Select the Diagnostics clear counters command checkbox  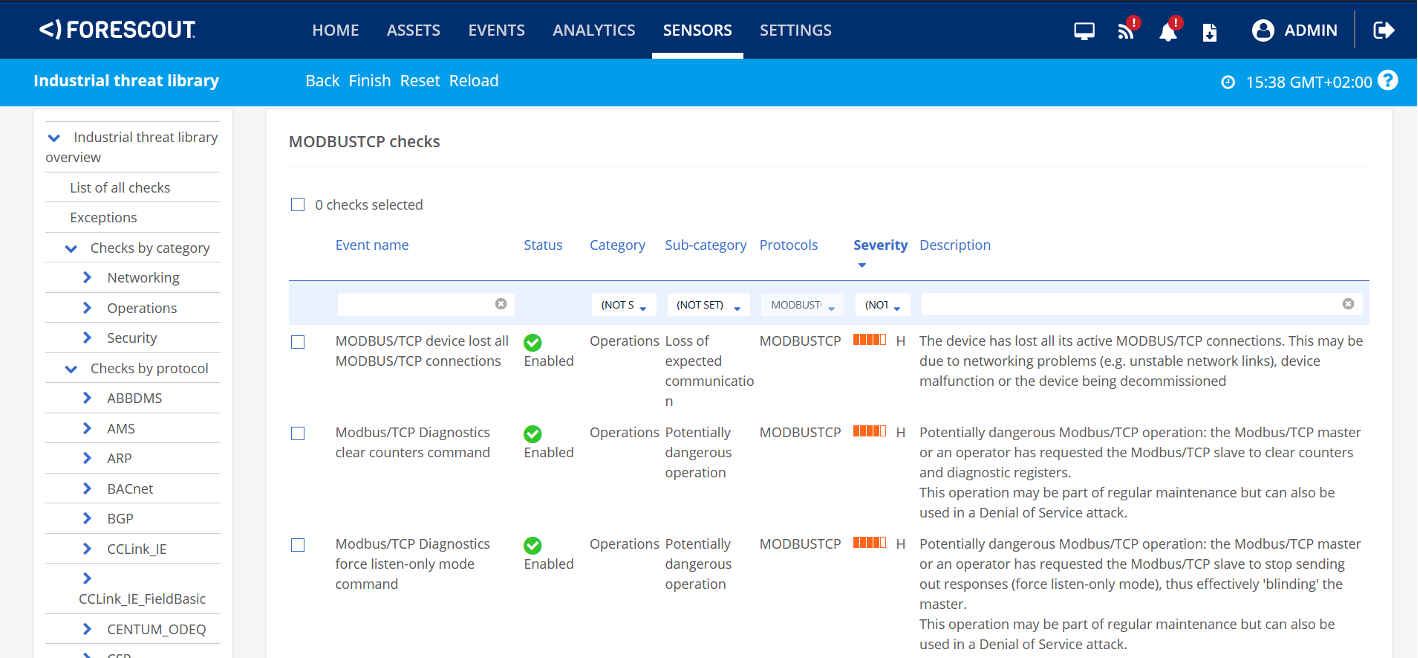[298, 434]
